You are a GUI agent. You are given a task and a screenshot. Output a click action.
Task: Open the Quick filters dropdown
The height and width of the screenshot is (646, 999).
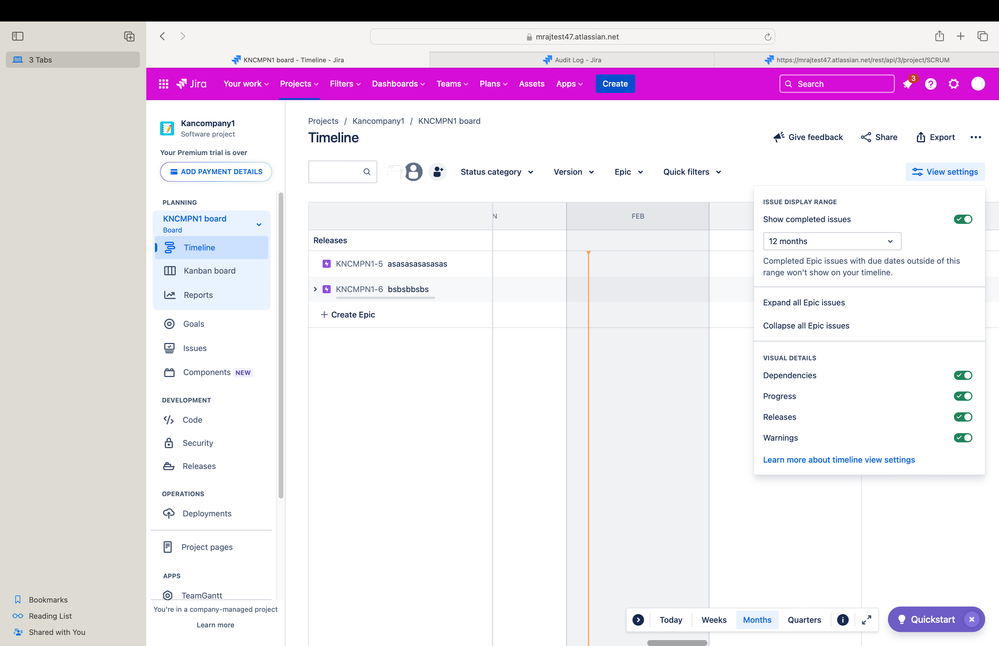[x=692, y=172]
